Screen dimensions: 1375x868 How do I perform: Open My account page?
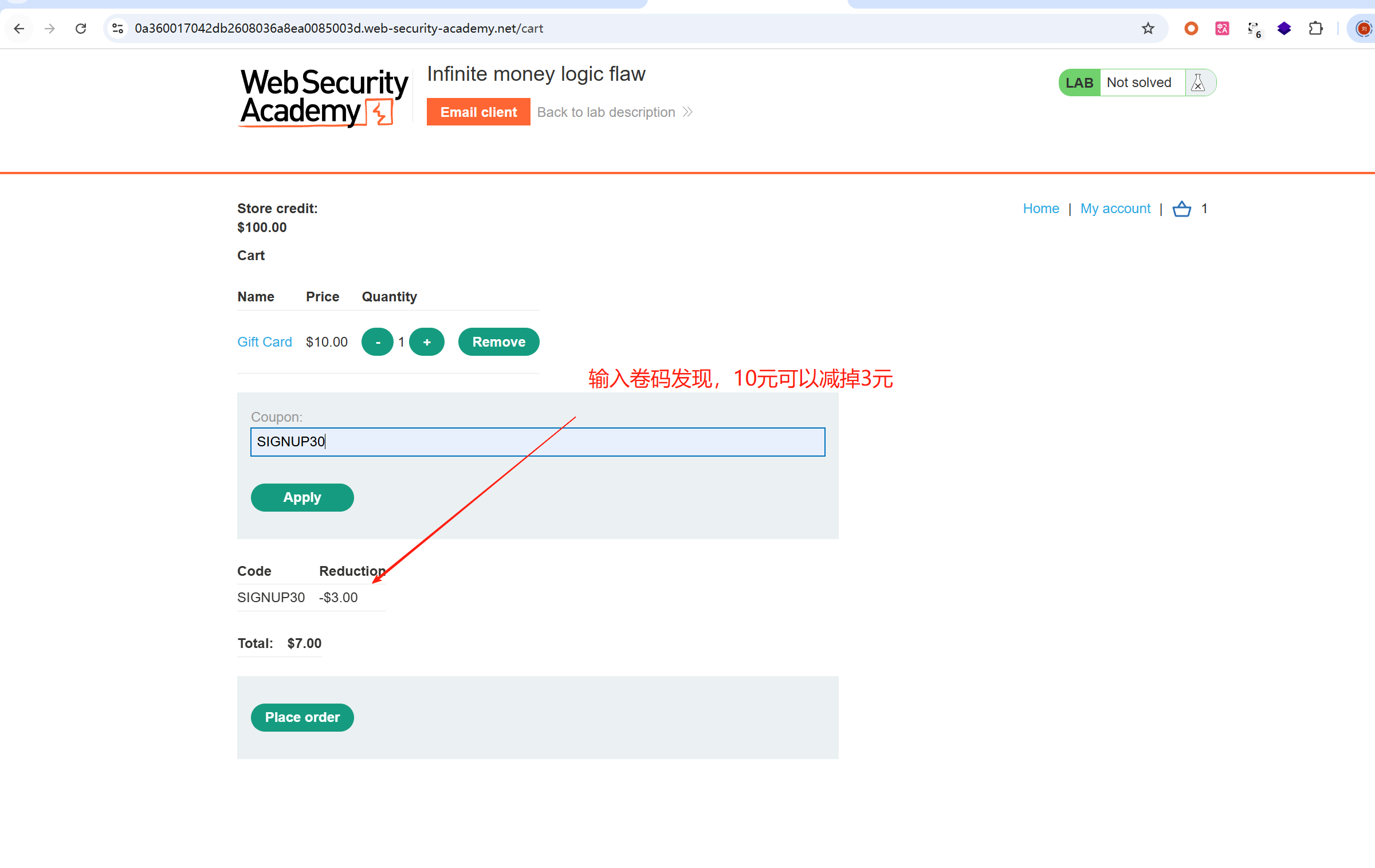tap(1115, 209)
